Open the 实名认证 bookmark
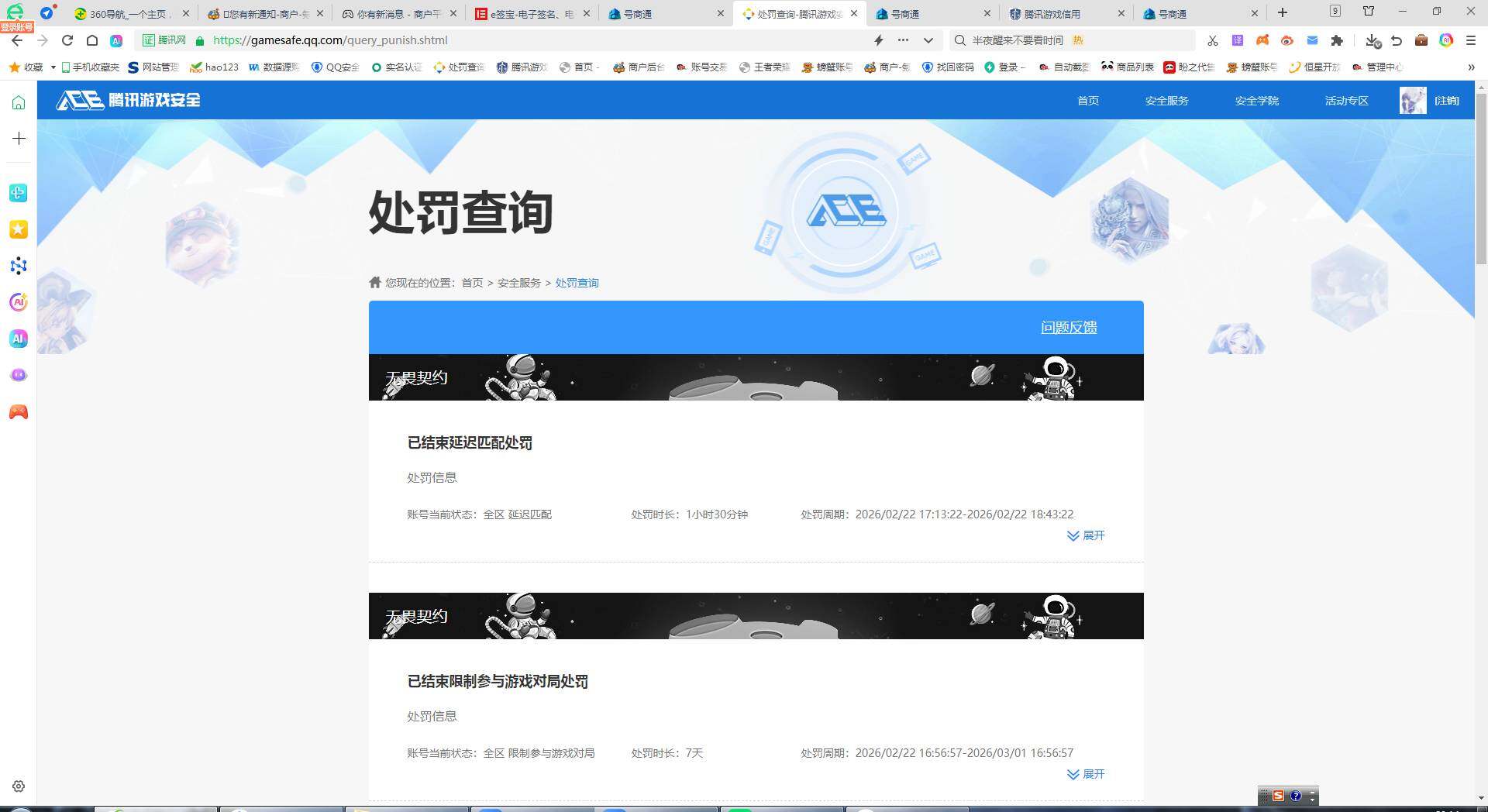Viewport: 1488px width, 812px height. coord(395,67)
